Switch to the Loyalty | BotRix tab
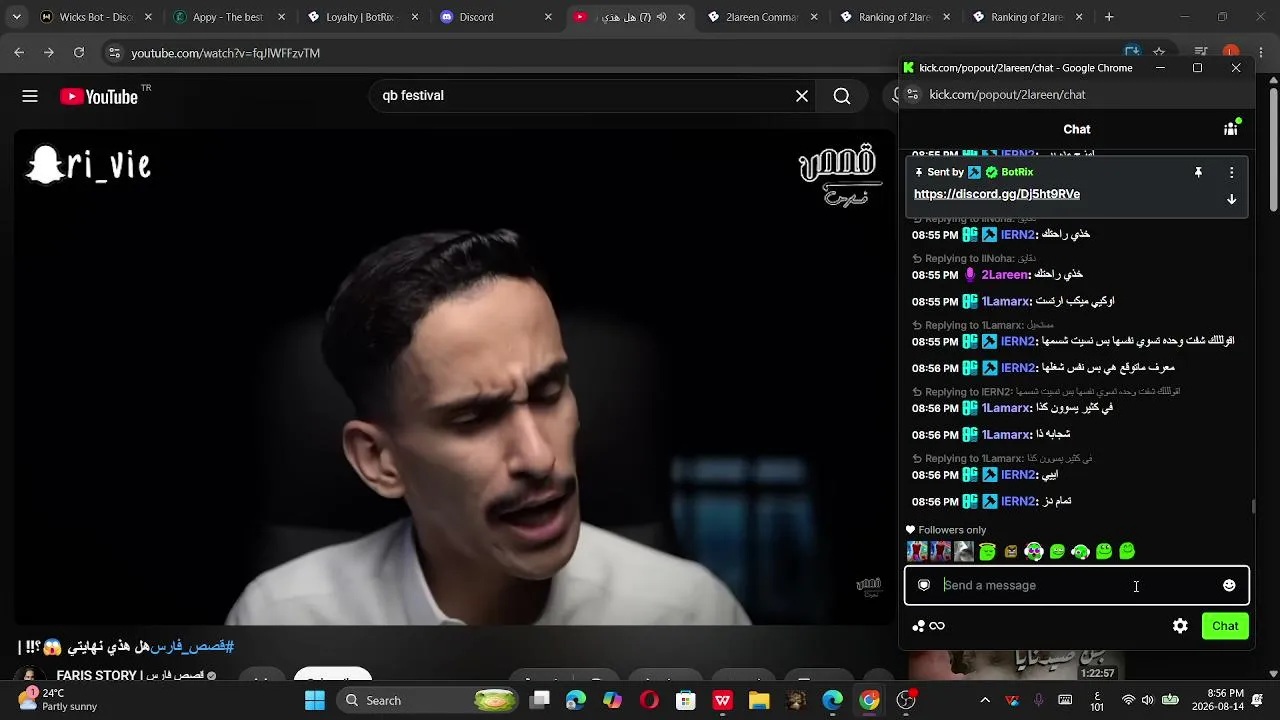This screenshot has height=720, width=1280. (x=362, y=17)
